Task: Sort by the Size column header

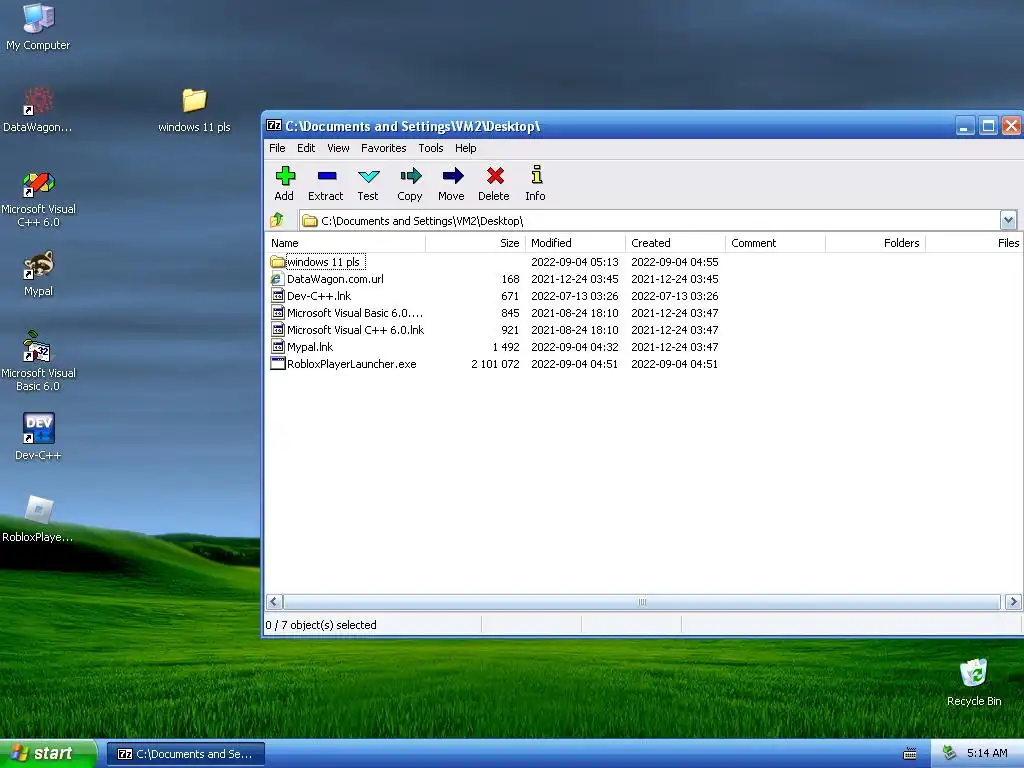Action: click(x=475, y=243)
